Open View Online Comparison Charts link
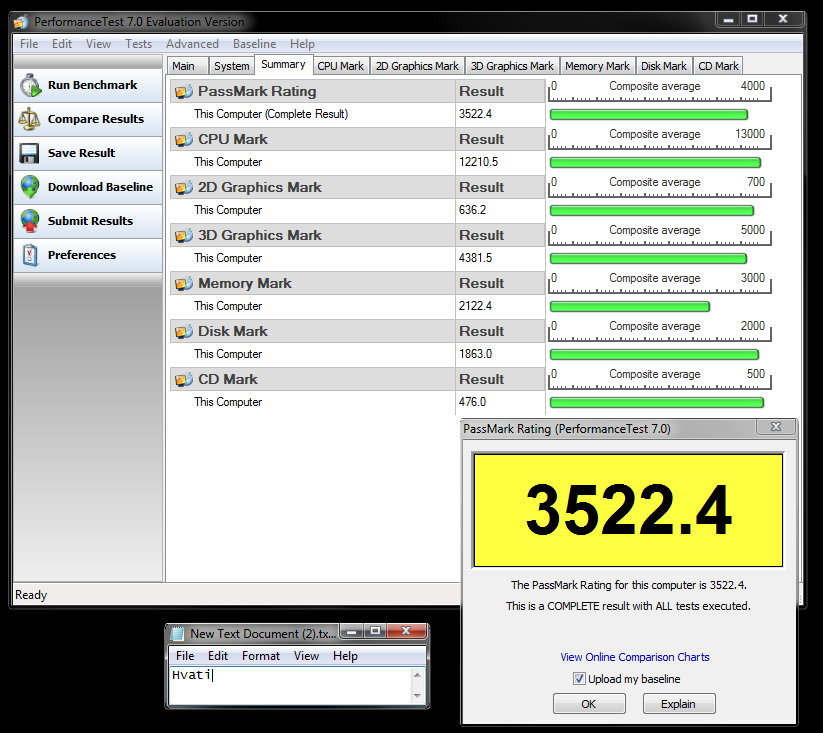This screenshot has width=823, height=733. (x=635, y=657)
